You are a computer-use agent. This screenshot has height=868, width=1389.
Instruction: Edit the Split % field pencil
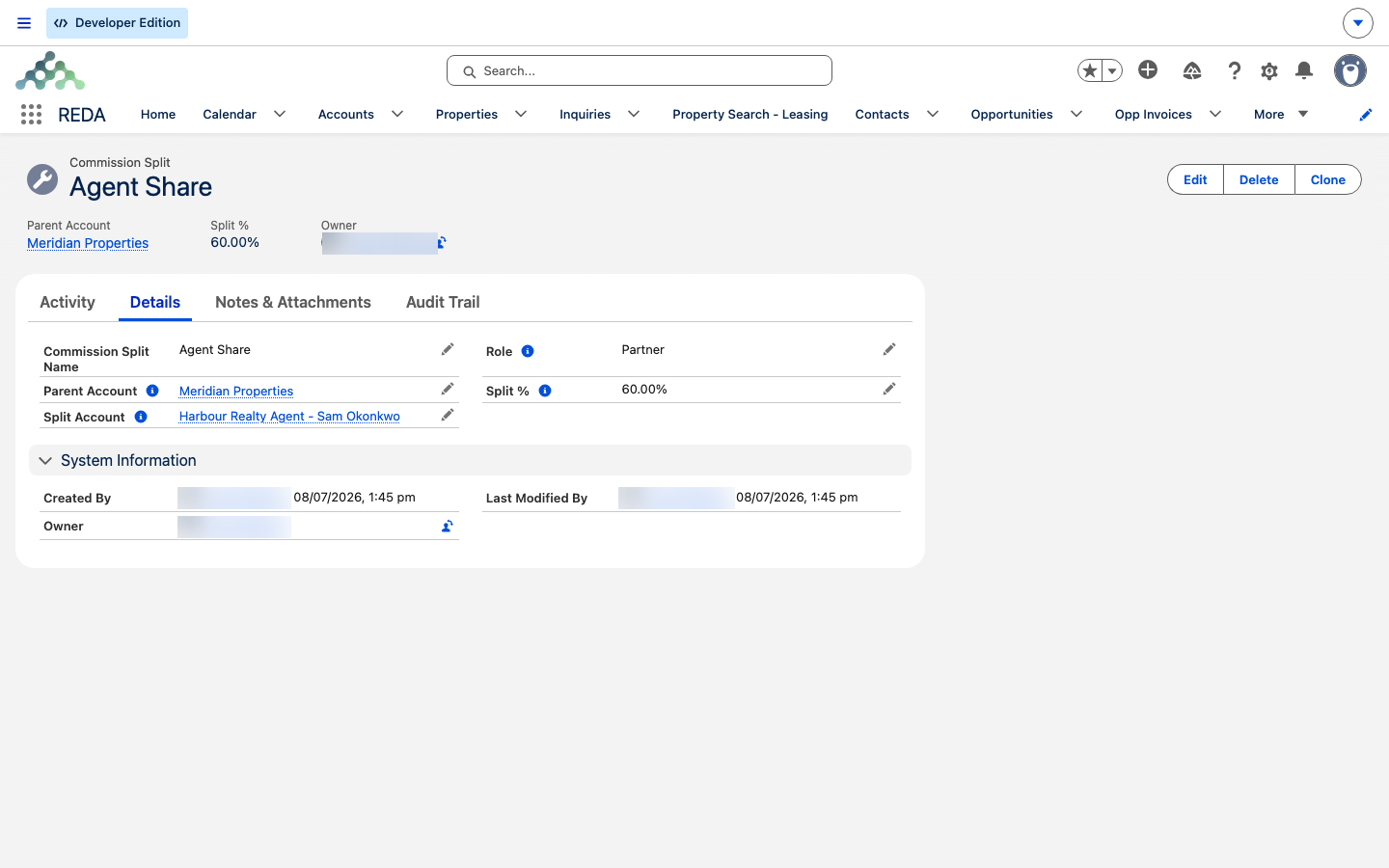889,389
